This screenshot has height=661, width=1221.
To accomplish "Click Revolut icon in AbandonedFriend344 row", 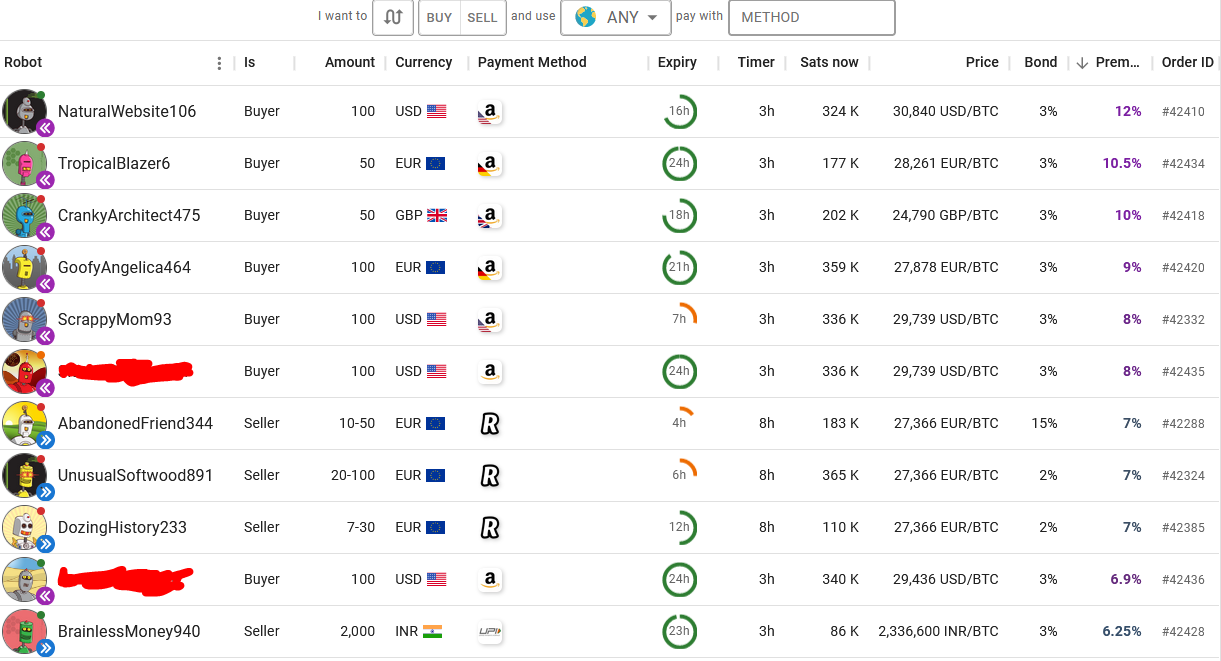I will 490,424.
